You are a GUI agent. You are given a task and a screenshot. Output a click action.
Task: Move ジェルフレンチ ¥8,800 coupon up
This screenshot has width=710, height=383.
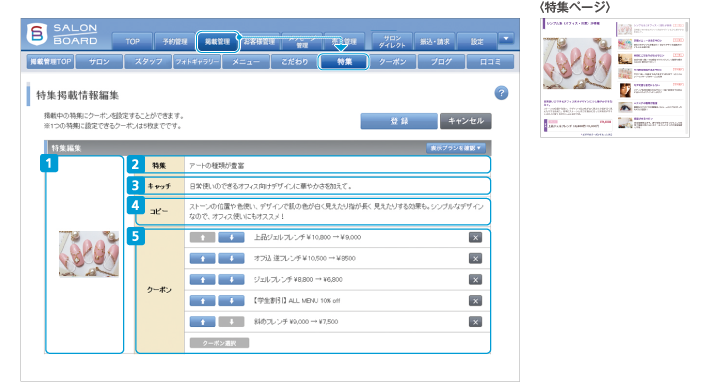[202, 280]
